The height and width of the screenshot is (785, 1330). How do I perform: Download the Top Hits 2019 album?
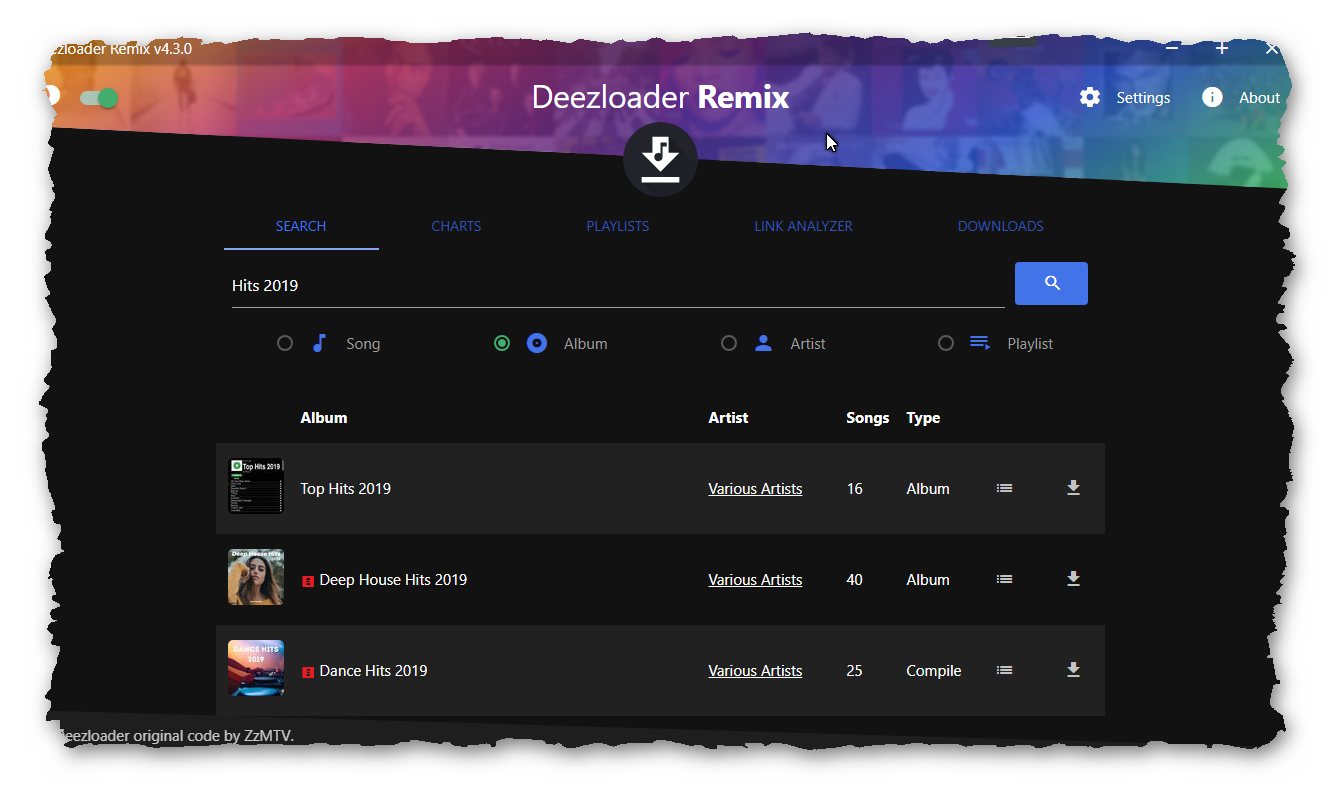click(x=1073, y=488)
